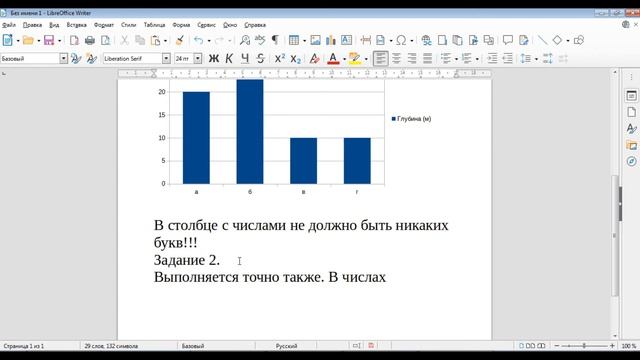Image resolution: width=640 pixels, height=360 pixels.
Task: Open the Вставка menu
Action: [76, 25]
